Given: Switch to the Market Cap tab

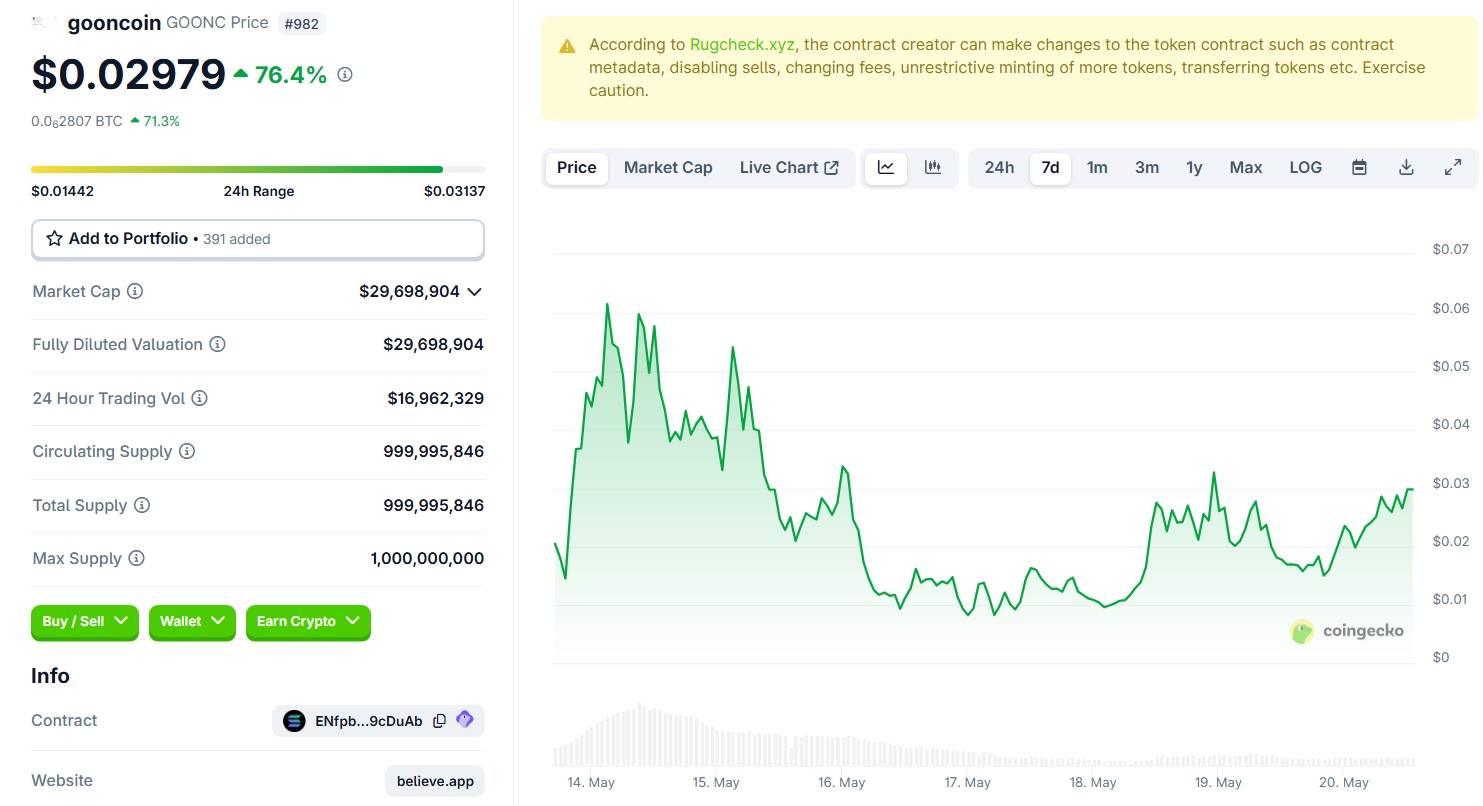Looking at the screenshot, I should pyautogui.click(x=668, y=168).
